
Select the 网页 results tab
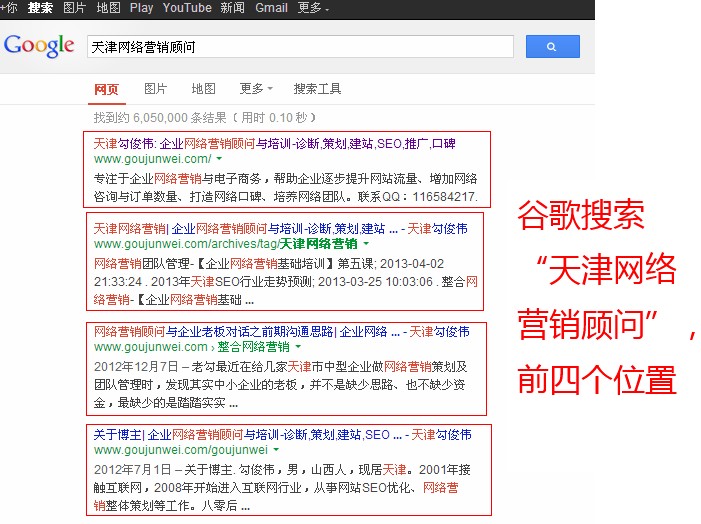click(x=106, y=89)
